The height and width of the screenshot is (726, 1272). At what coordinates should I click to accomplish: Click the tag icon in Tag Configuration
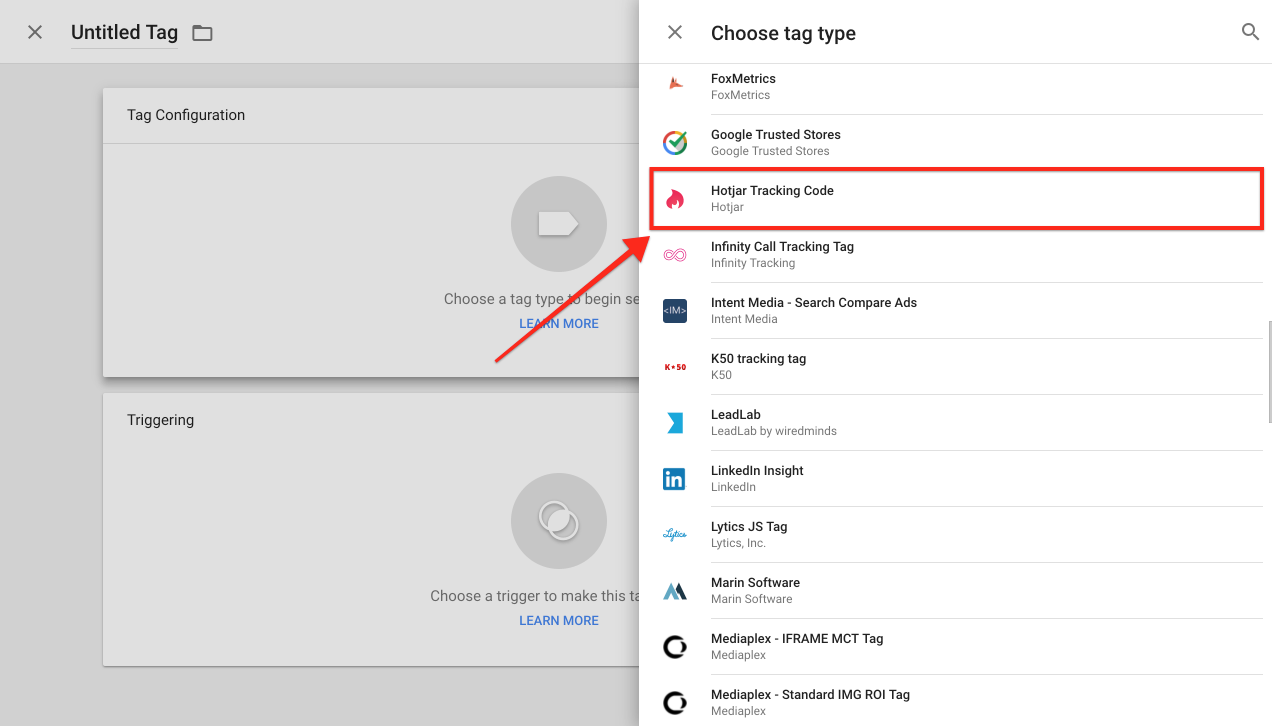pos(558,224)
